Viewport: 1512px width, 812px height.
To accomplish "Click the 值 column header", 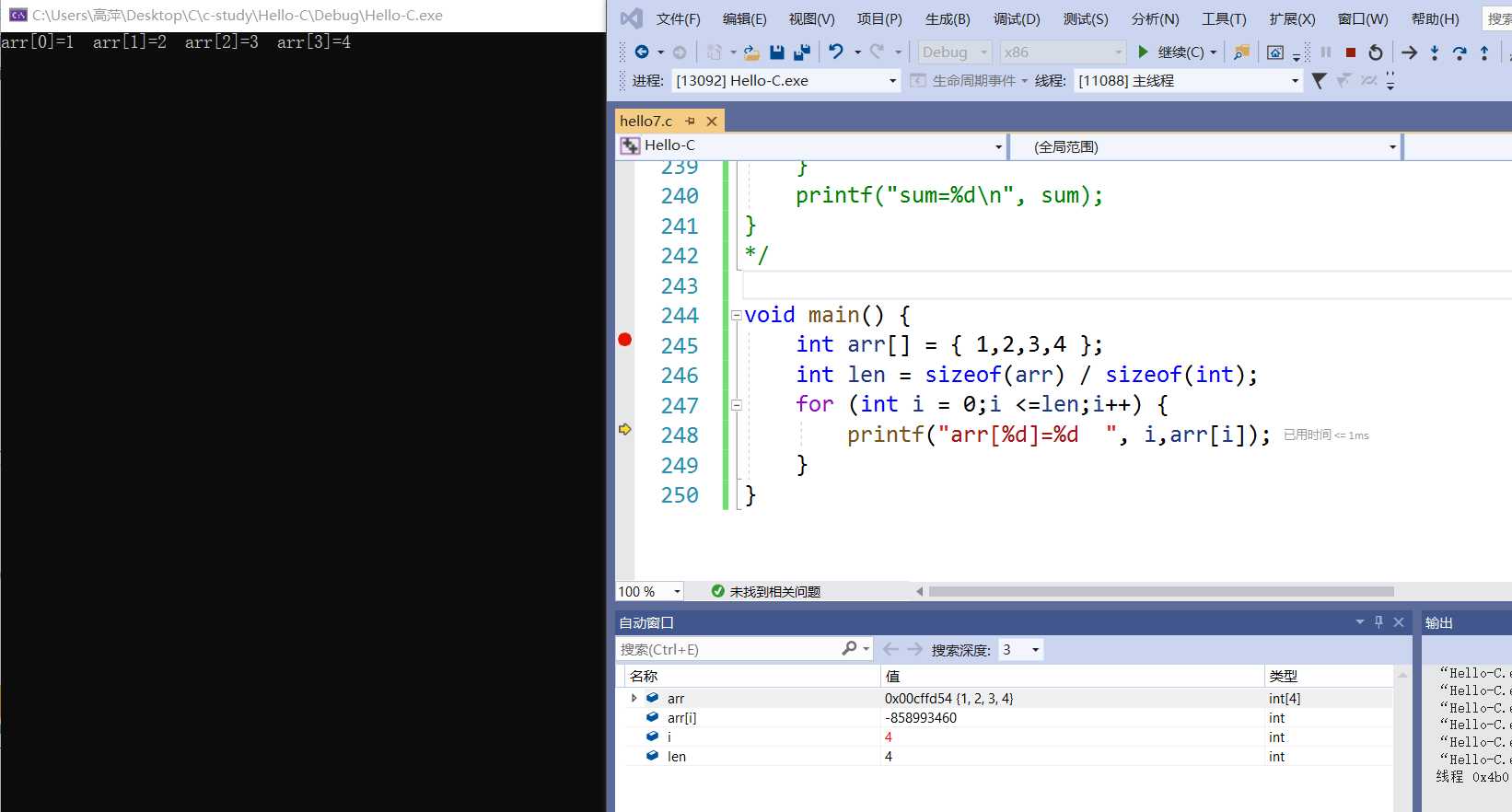I will [x=1072, y=676].
